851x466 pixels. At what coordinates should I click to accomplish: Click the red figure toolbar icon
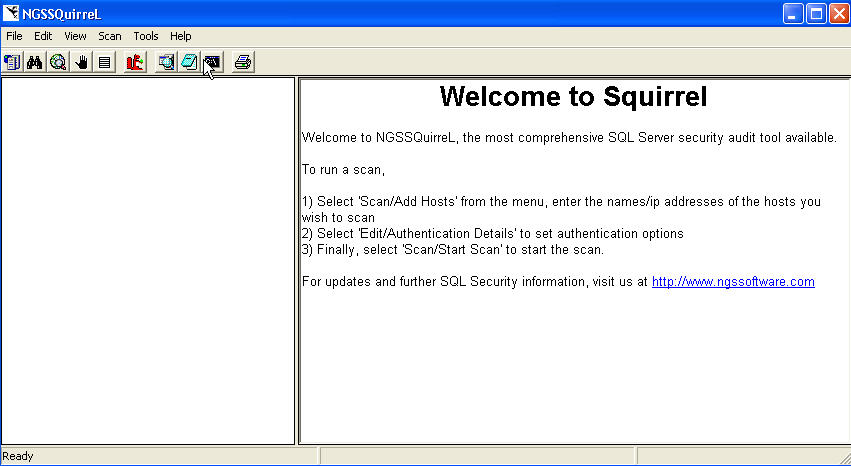135,62
